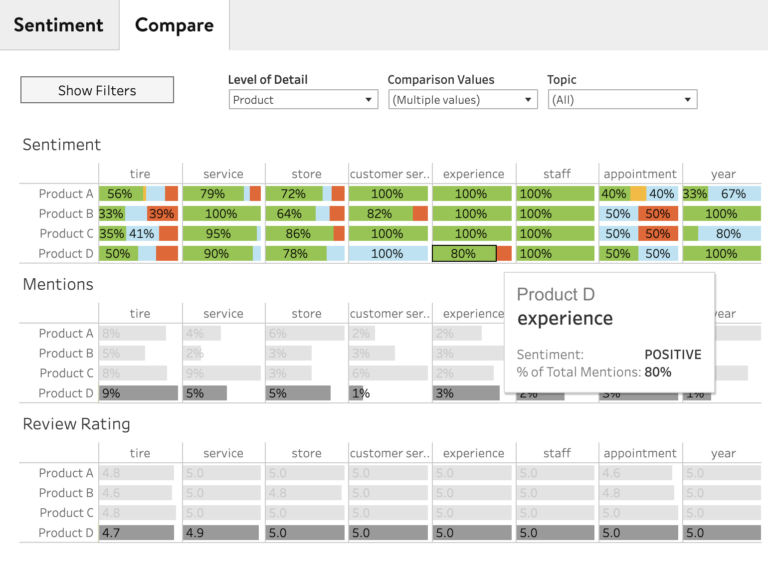Click Product B appointment red 50% segment
This screenshot has width=768, height=567.
click(658, 214)
